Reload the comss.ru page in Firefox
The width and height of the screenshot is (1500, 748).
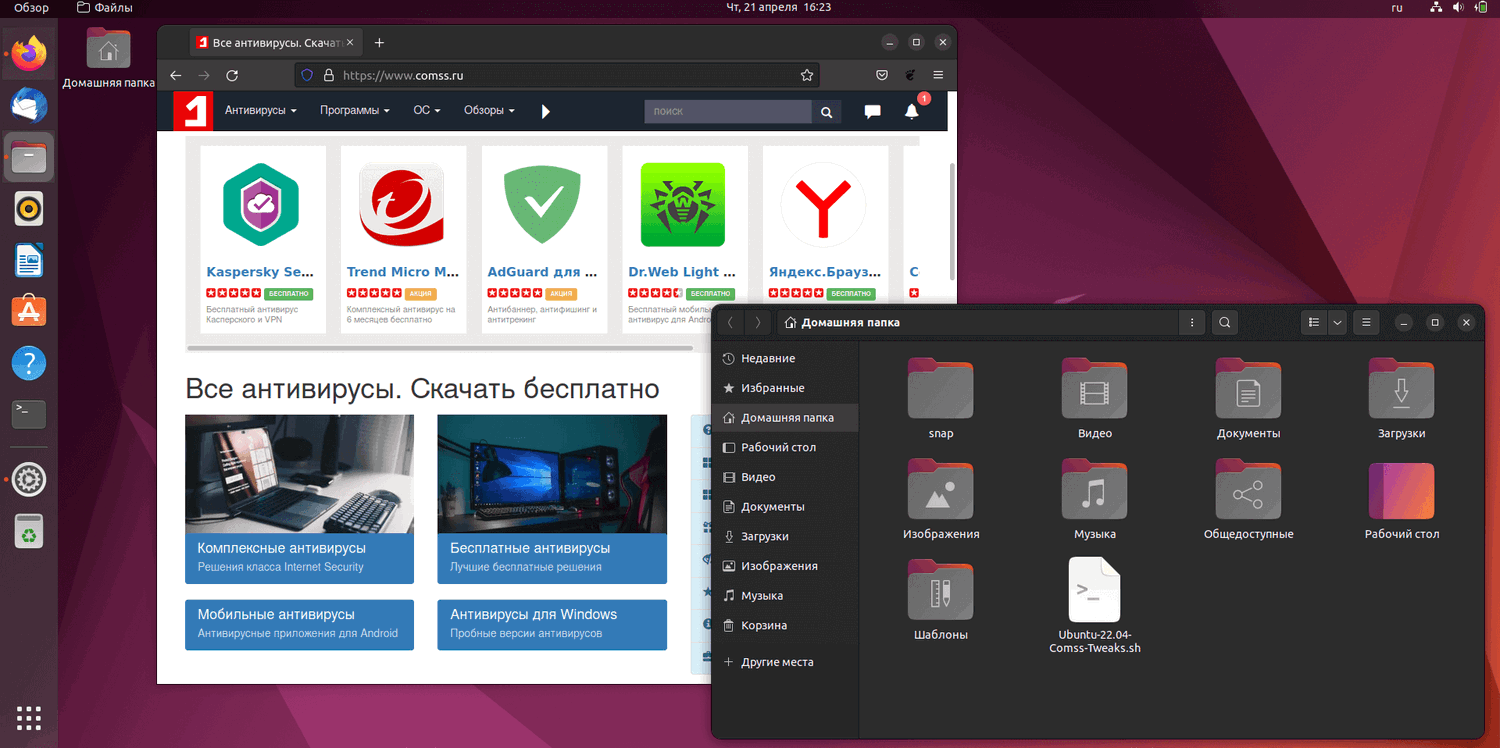point(232,75)
